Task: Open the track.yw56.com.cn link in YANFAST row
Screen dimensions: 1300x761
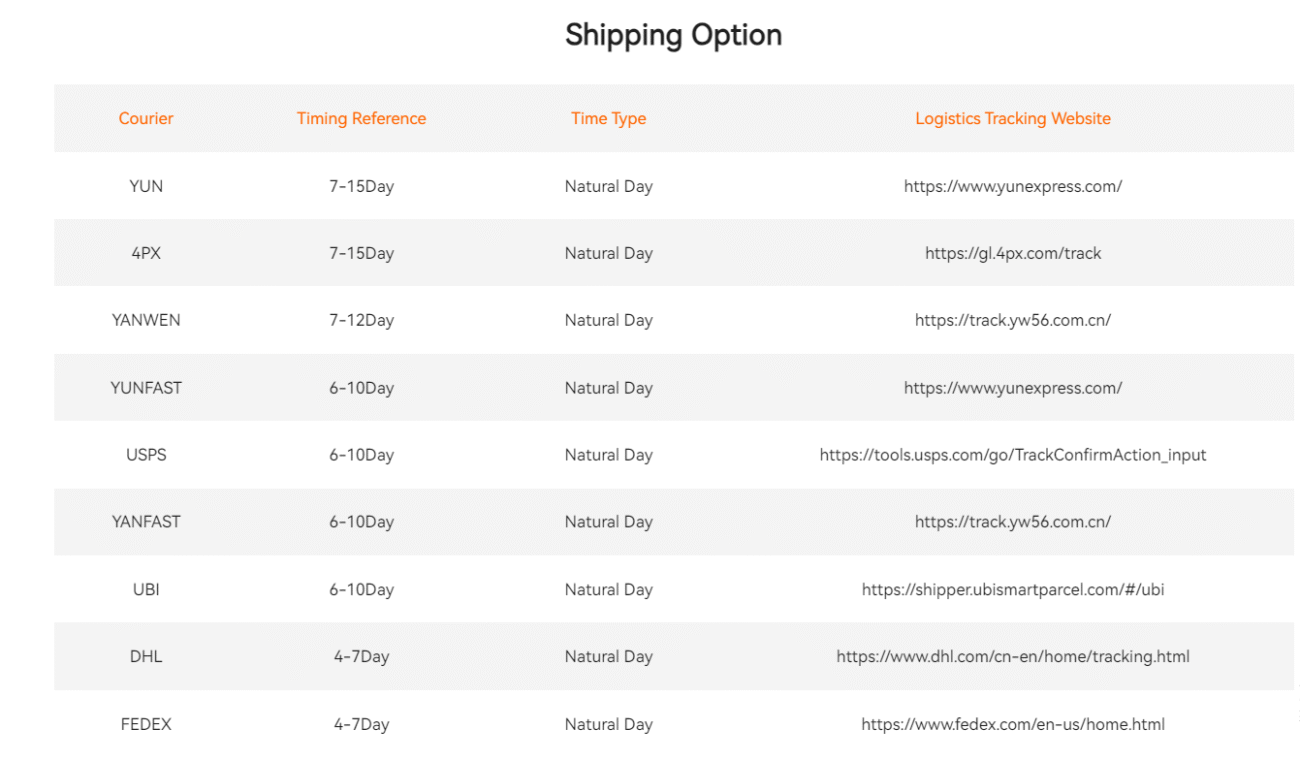Action: click(x=1012, y=522)
